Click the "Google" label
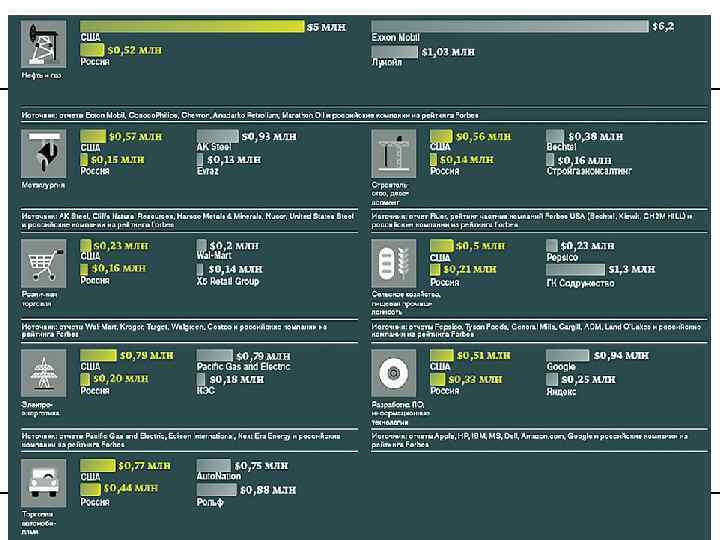720x540 pixels. pyautogui.click(x=561, y=366)
